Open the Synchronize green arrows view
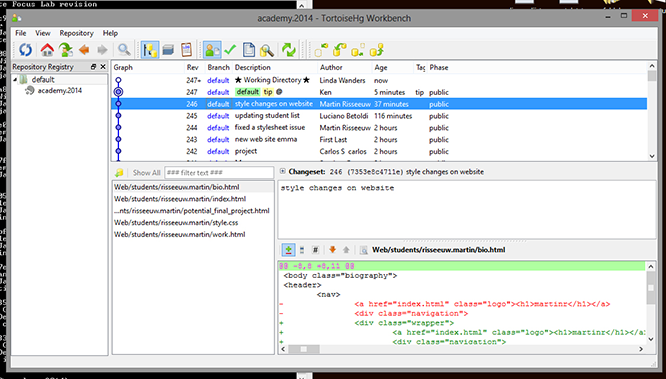The width and height of the screenshot is (666, 379). [x=289, y=50]
